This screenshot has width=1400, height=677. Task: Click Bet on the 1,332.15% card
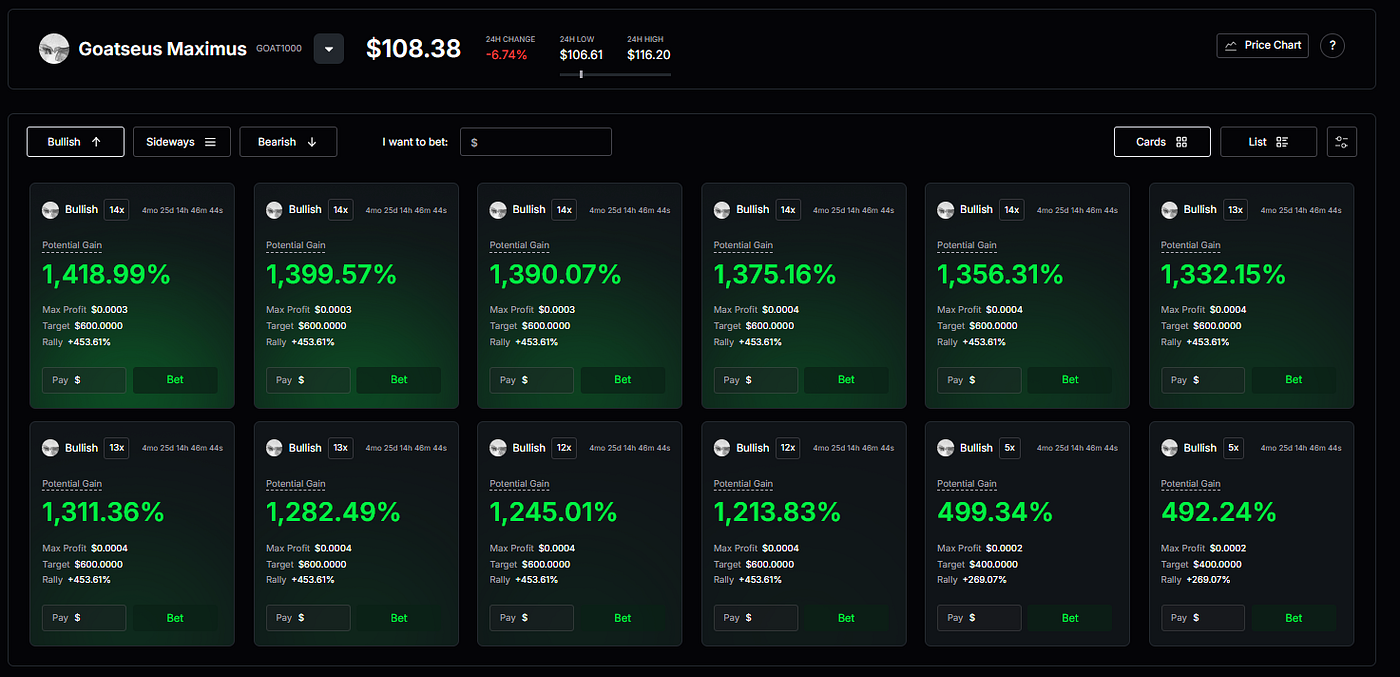[1294, 380]
